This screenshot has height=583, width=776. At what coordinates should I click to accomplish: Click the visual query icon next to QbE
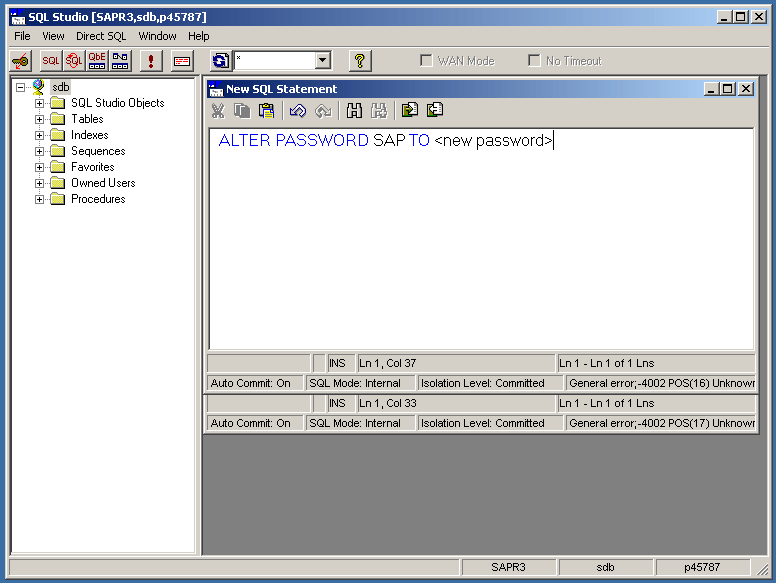pyautogui.click(x=120, y=61)
